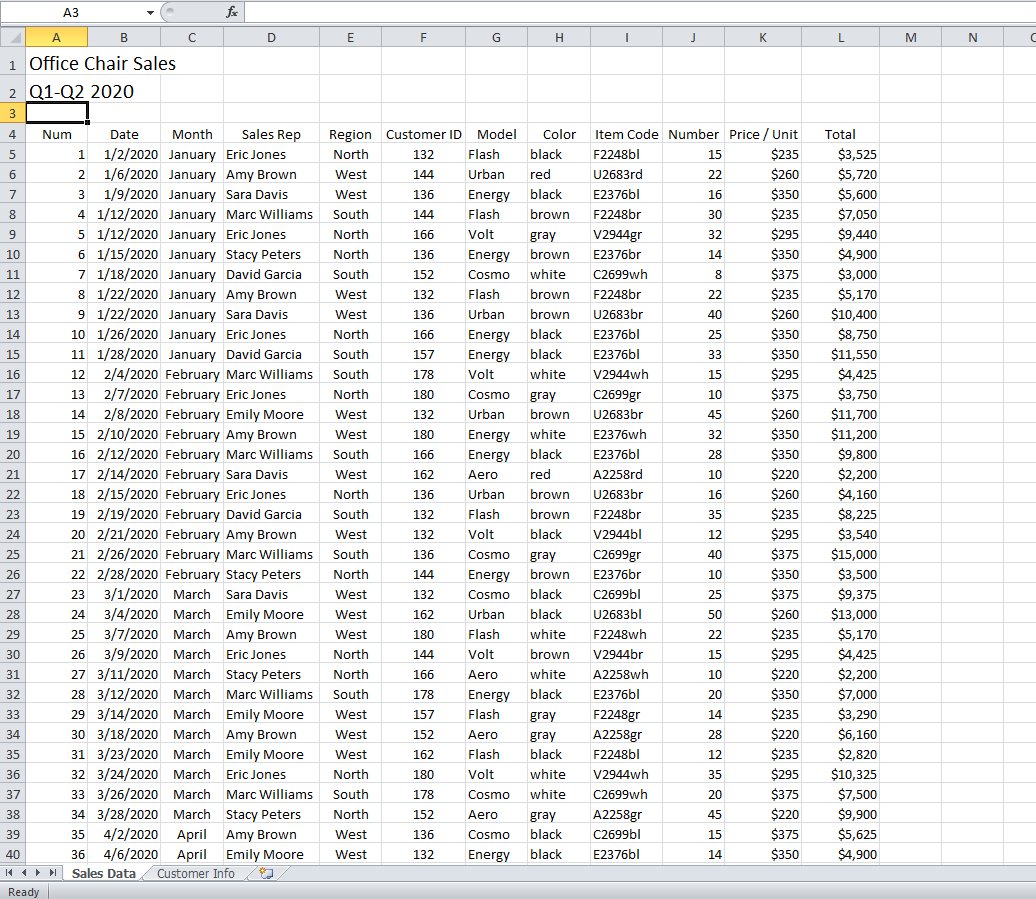Image resolution: width=1036 pixels, height=899 pixels.
Task: Select date cell 2/8/2020
Action: click(124, 415)
